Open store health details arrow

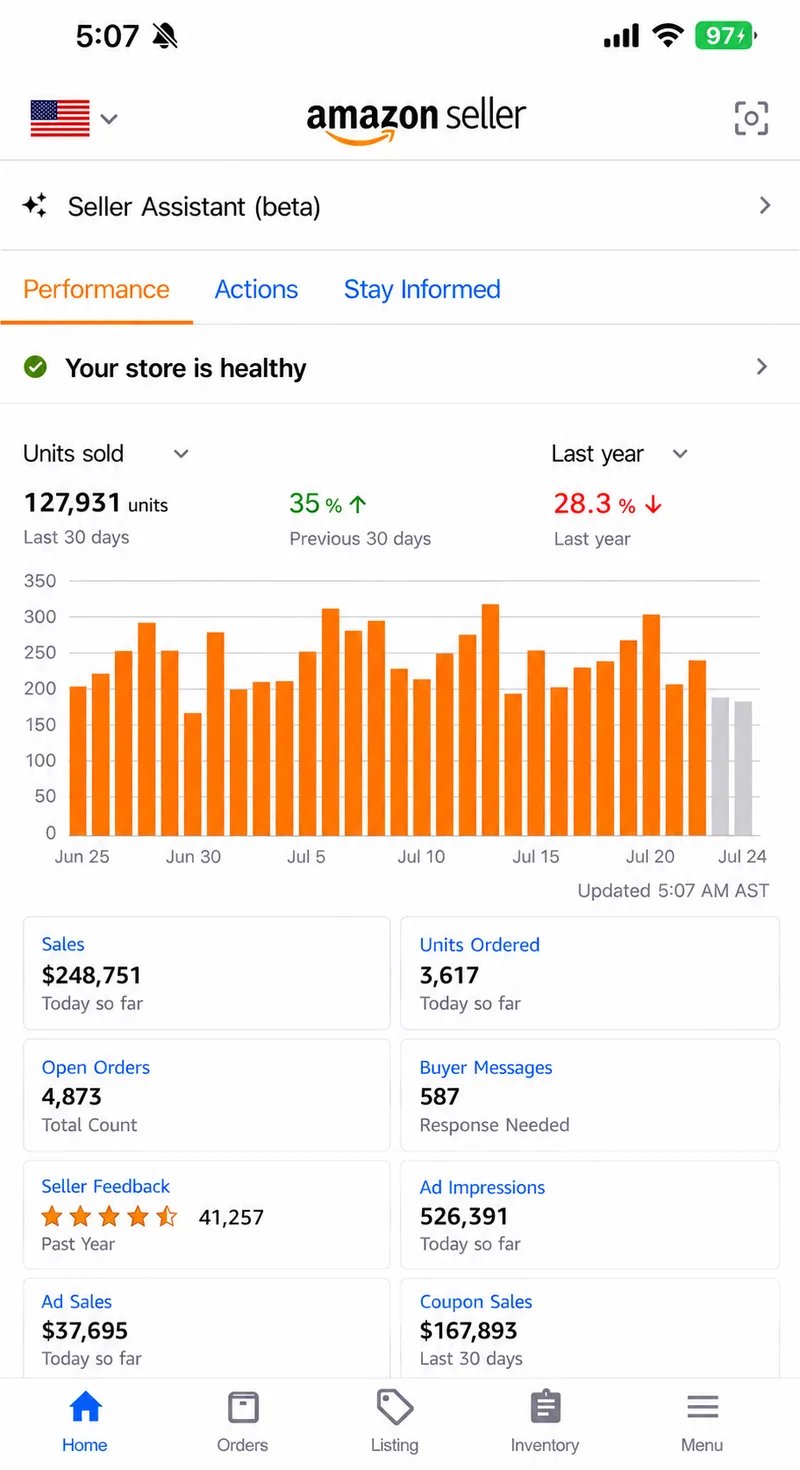click(x=762, y=366)
